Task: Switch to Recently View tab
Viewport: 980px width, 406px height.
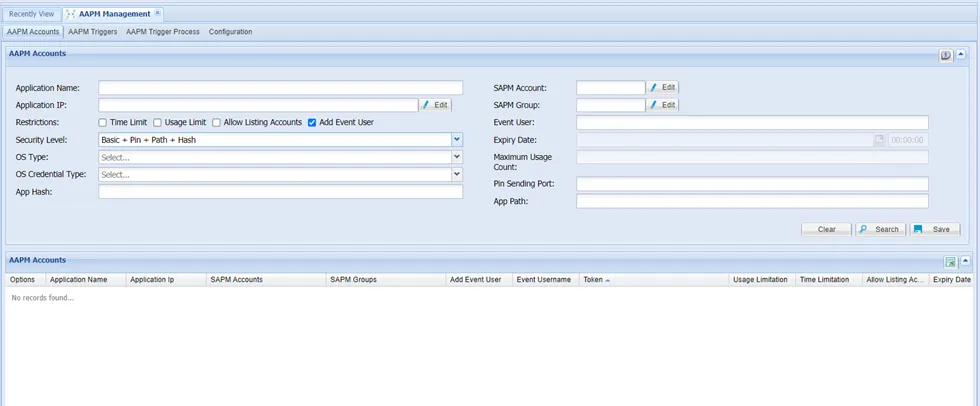Action: click(x=31, y=14)
